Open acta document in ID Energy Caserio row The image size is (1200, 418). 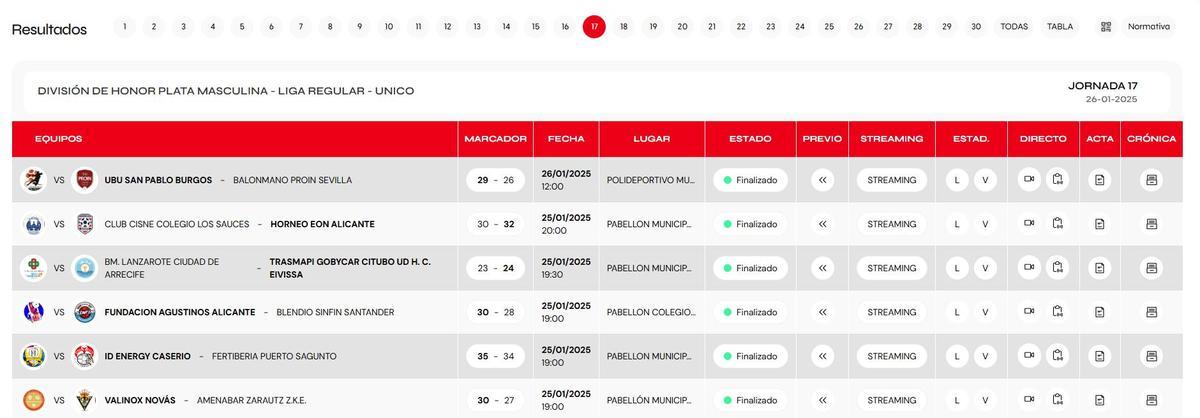1100,356
